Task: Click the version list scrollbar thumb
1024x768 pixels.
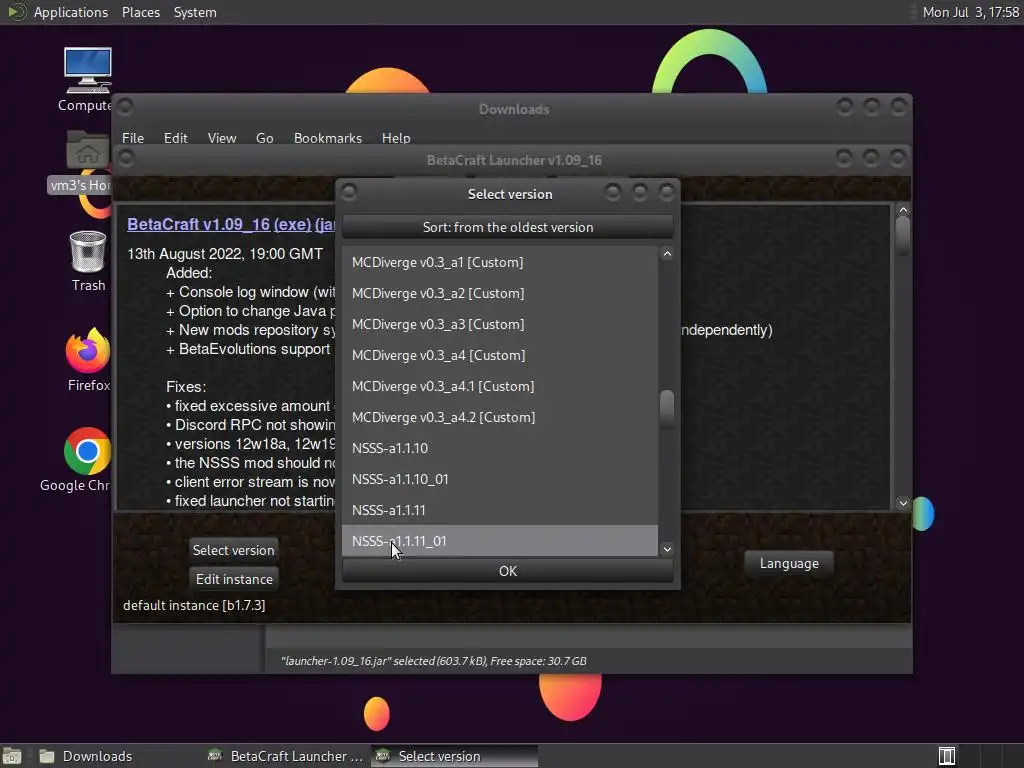Action: [667, 409]
